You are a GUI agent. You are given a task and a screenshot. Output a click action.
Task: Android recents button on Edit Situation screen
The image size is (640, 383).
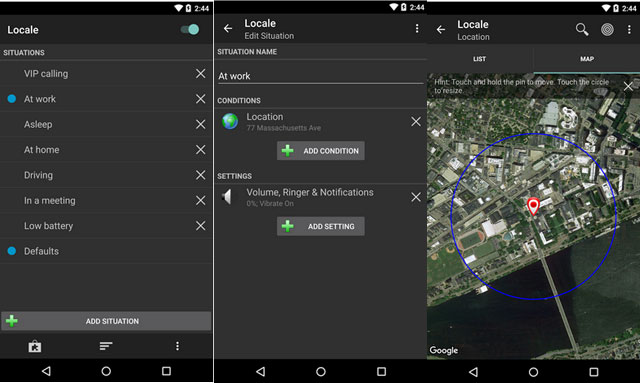click(x=381, y=371)
